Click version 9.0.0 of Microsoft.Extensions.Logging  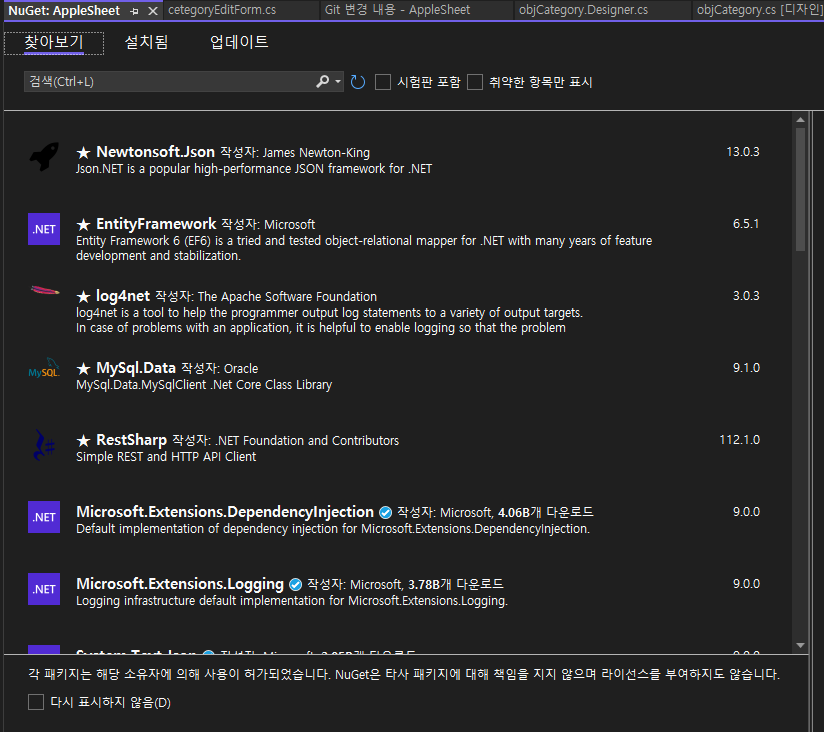746,584
